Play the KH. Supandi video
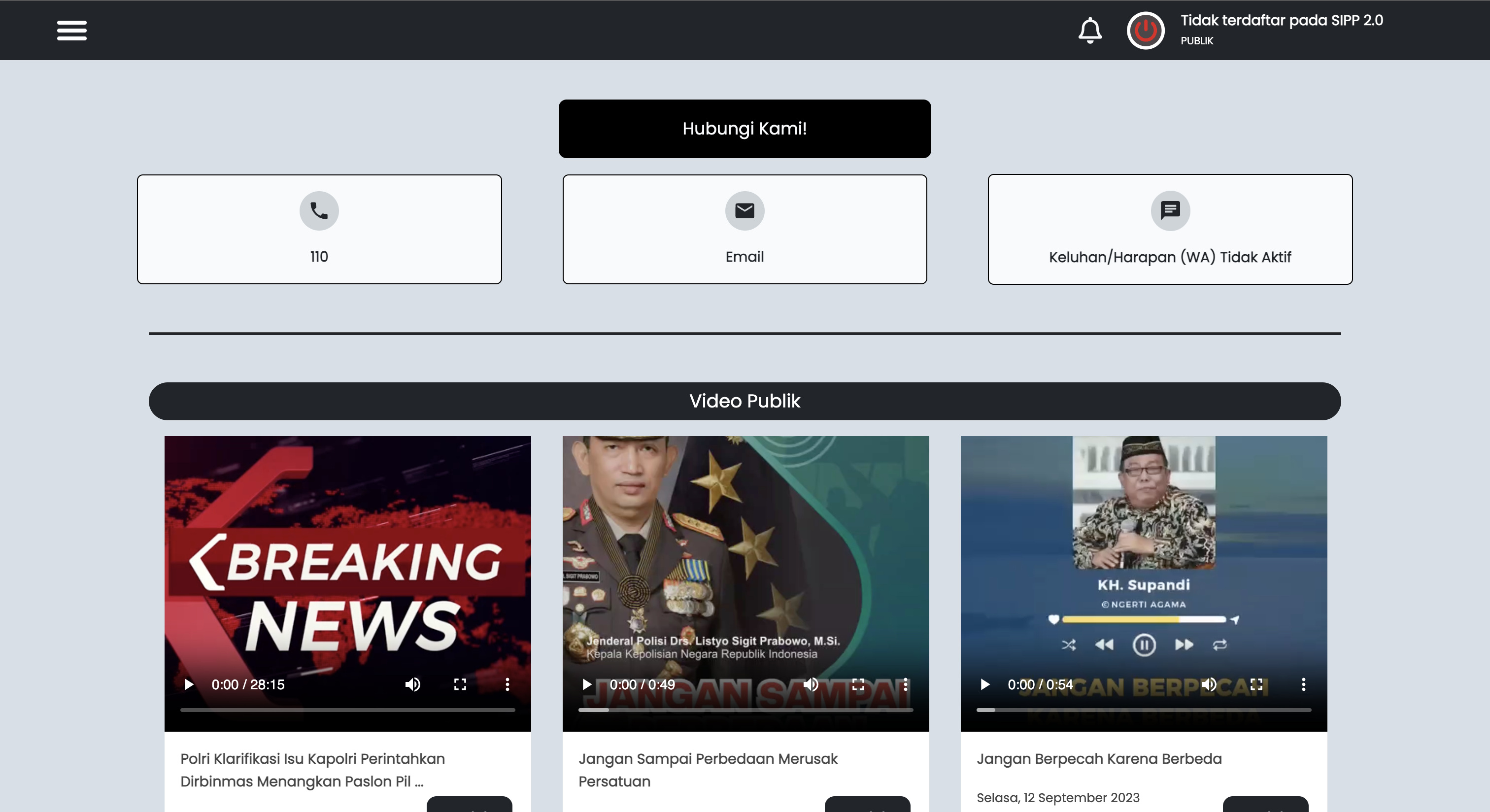Viewport: 1490px width, 812px height. [x=984, y=685]
